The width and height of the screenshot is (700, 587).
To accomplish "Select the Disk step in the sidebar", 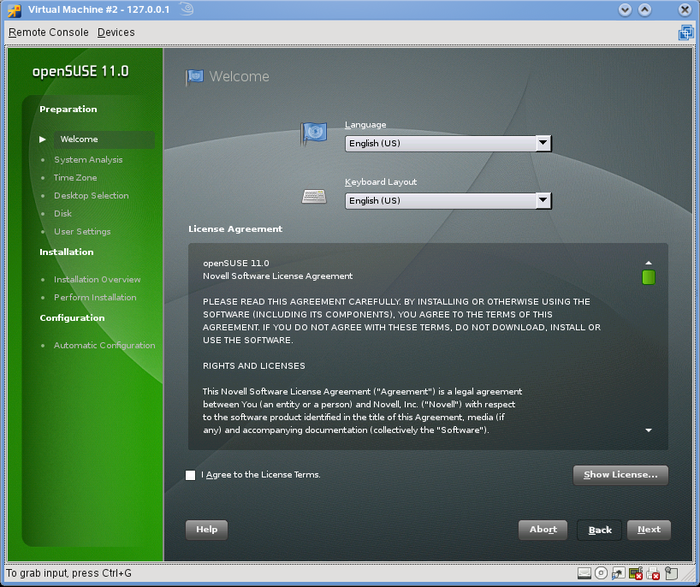I will [x=63, y=213].
